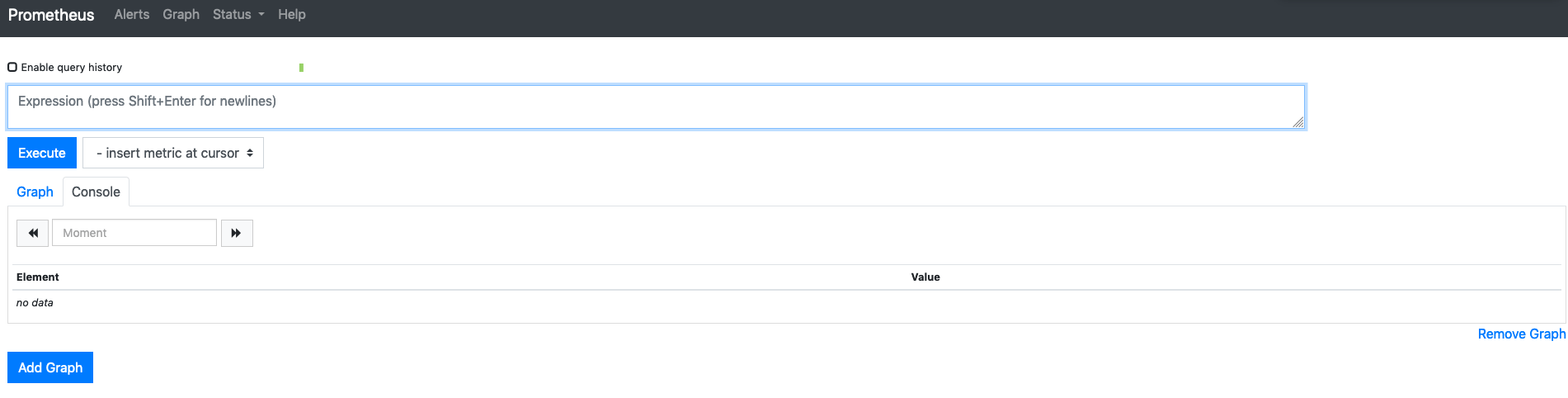Select the Console tab

(96, 192)
